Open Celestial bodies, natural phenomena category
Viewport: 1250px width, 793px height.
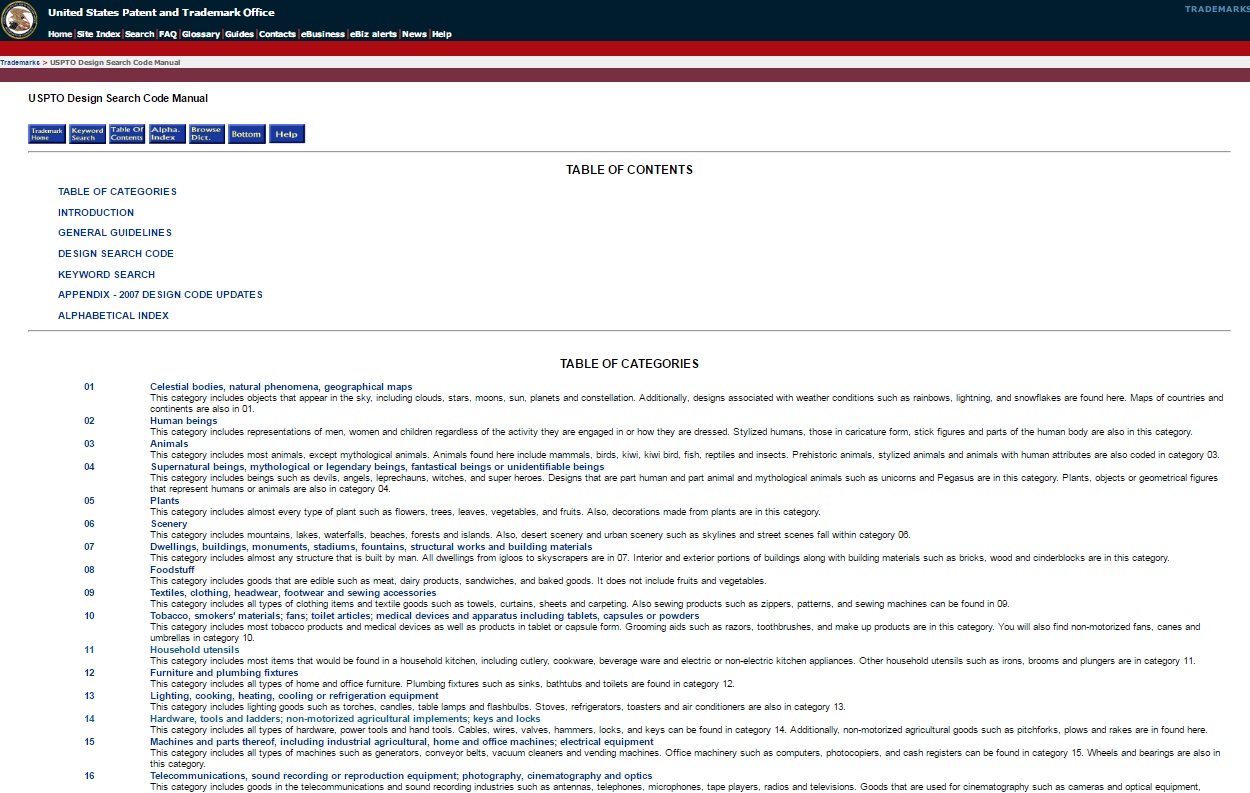click(281, 387)
